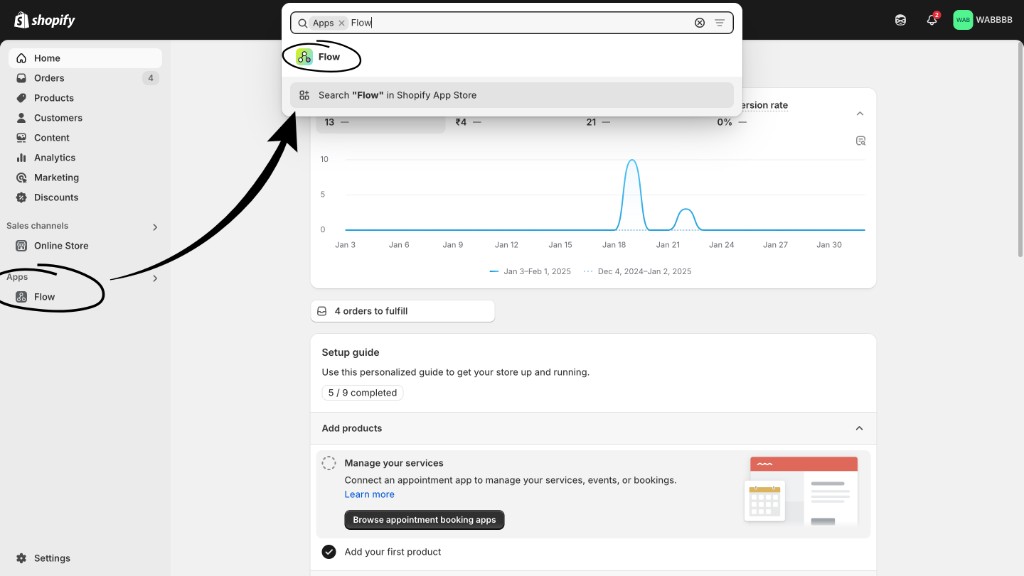The height and width of the screenshot is (576, 1024).
Task: Open Customers section
Action: pos(85,118)
